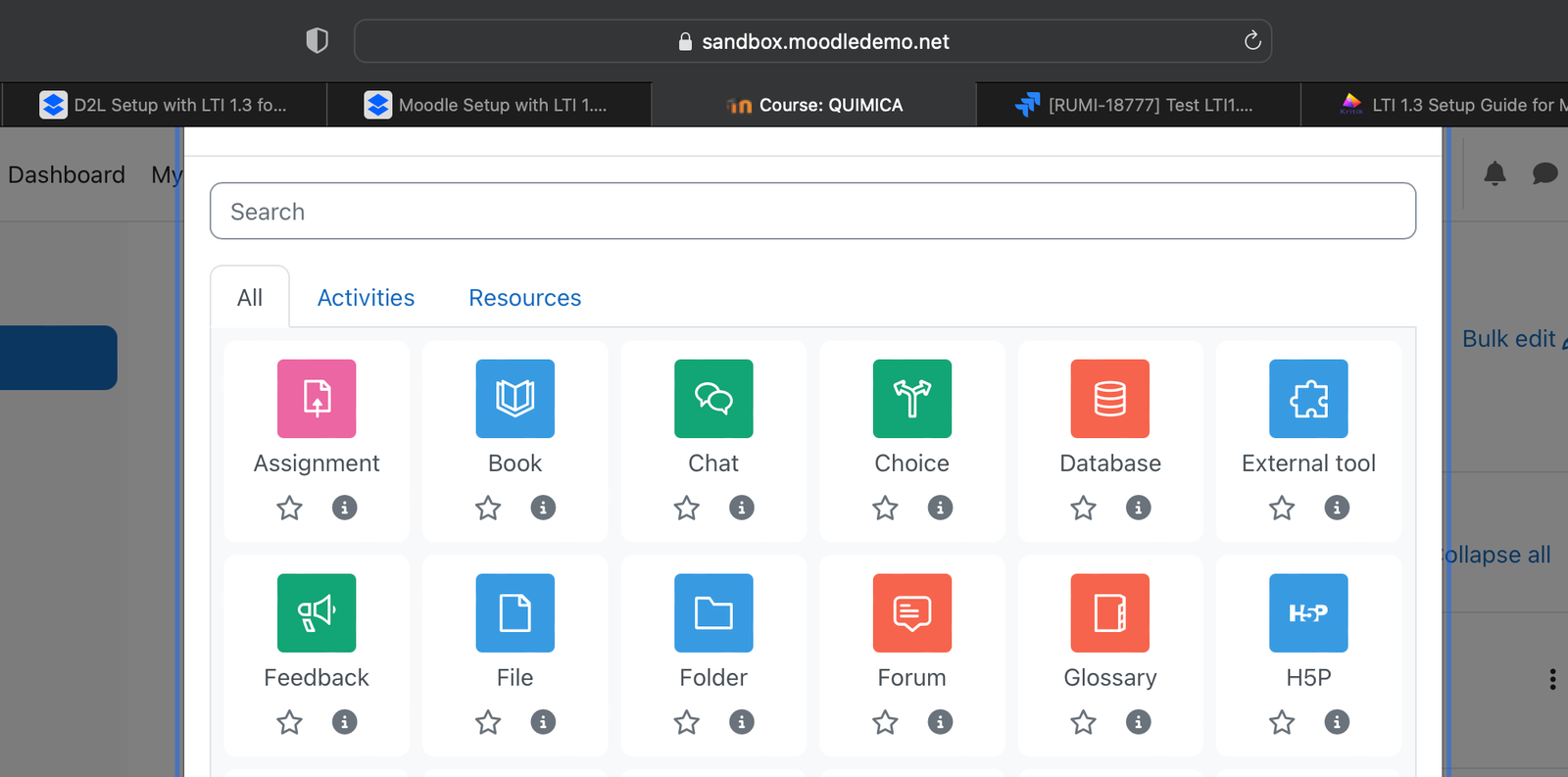Open info for Choice activity
This screenshot has width=1568, height=777.
(940, 508)
